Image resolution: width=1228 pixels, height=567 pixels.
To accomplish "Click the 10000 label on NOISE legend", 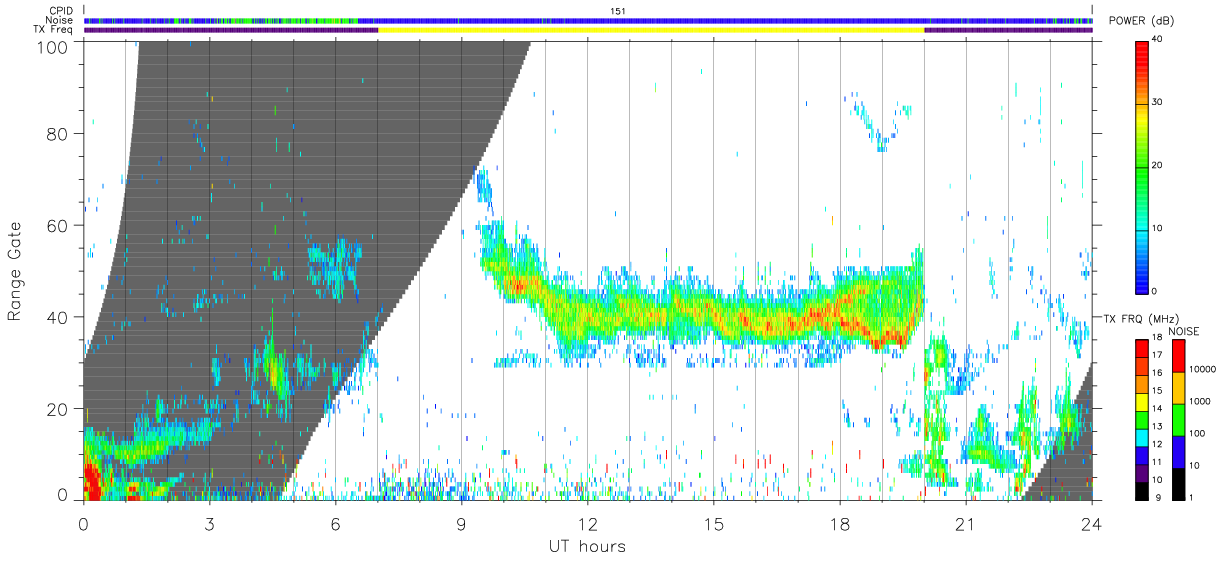I will click(1201, 369).
